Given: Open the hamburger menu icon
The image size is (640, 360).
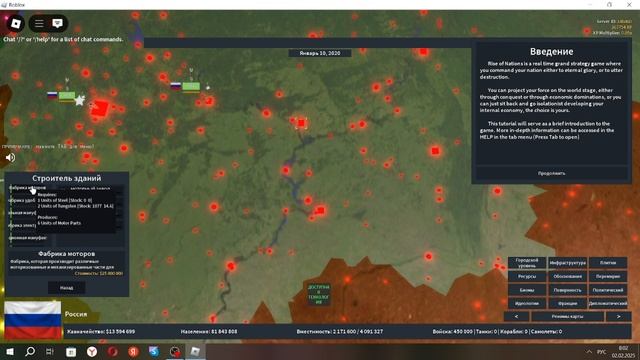Looking at the screenshot, I should (x=39, y=24).
